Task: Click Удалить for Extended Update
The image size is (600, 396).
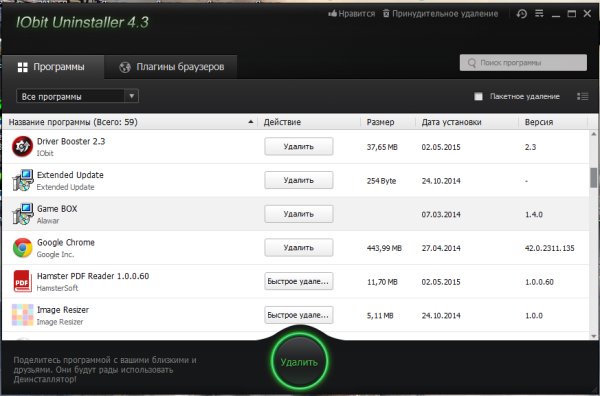Action: 298,180
